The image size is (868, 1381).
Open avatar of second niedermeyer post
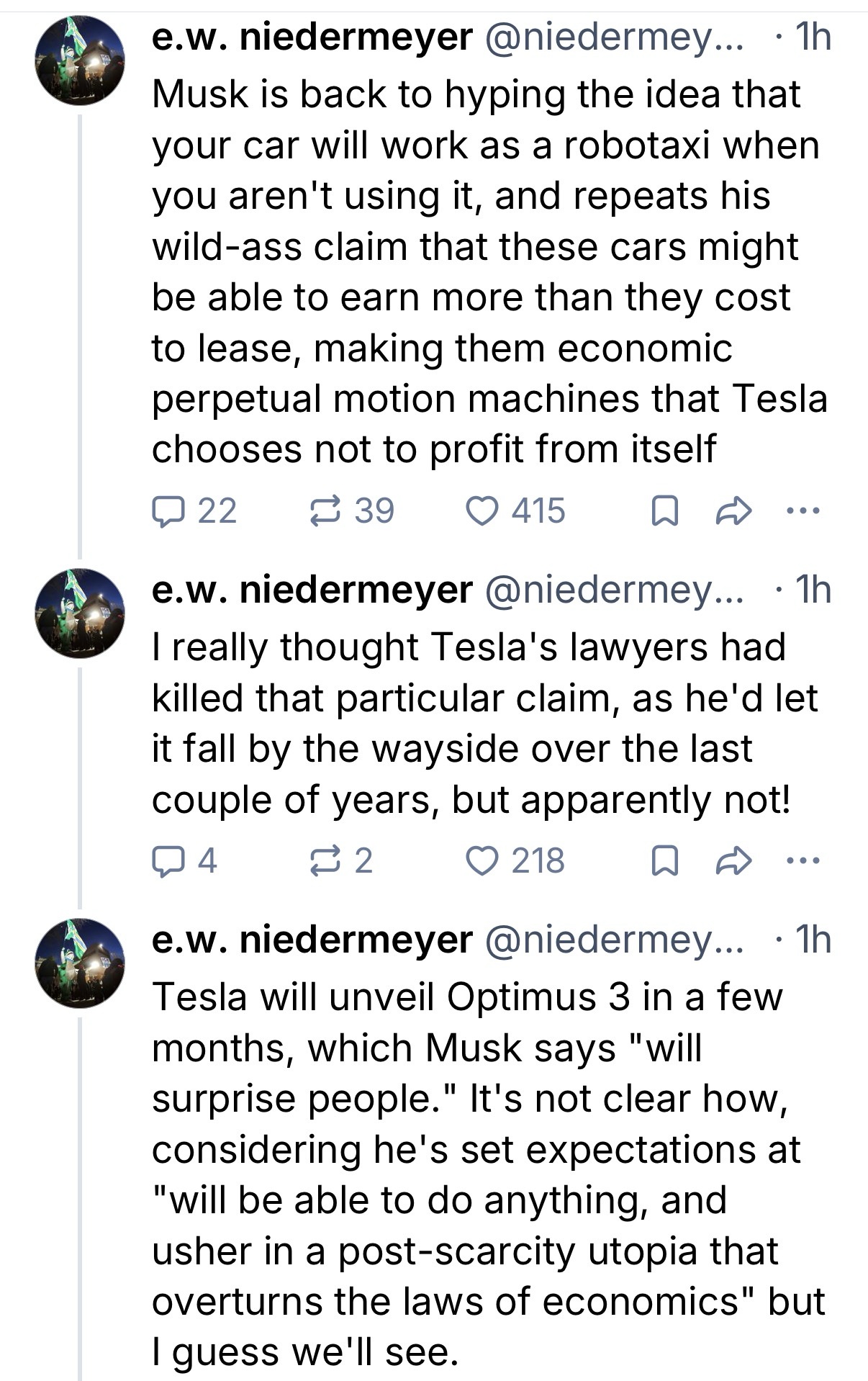(x=80, y=613)
